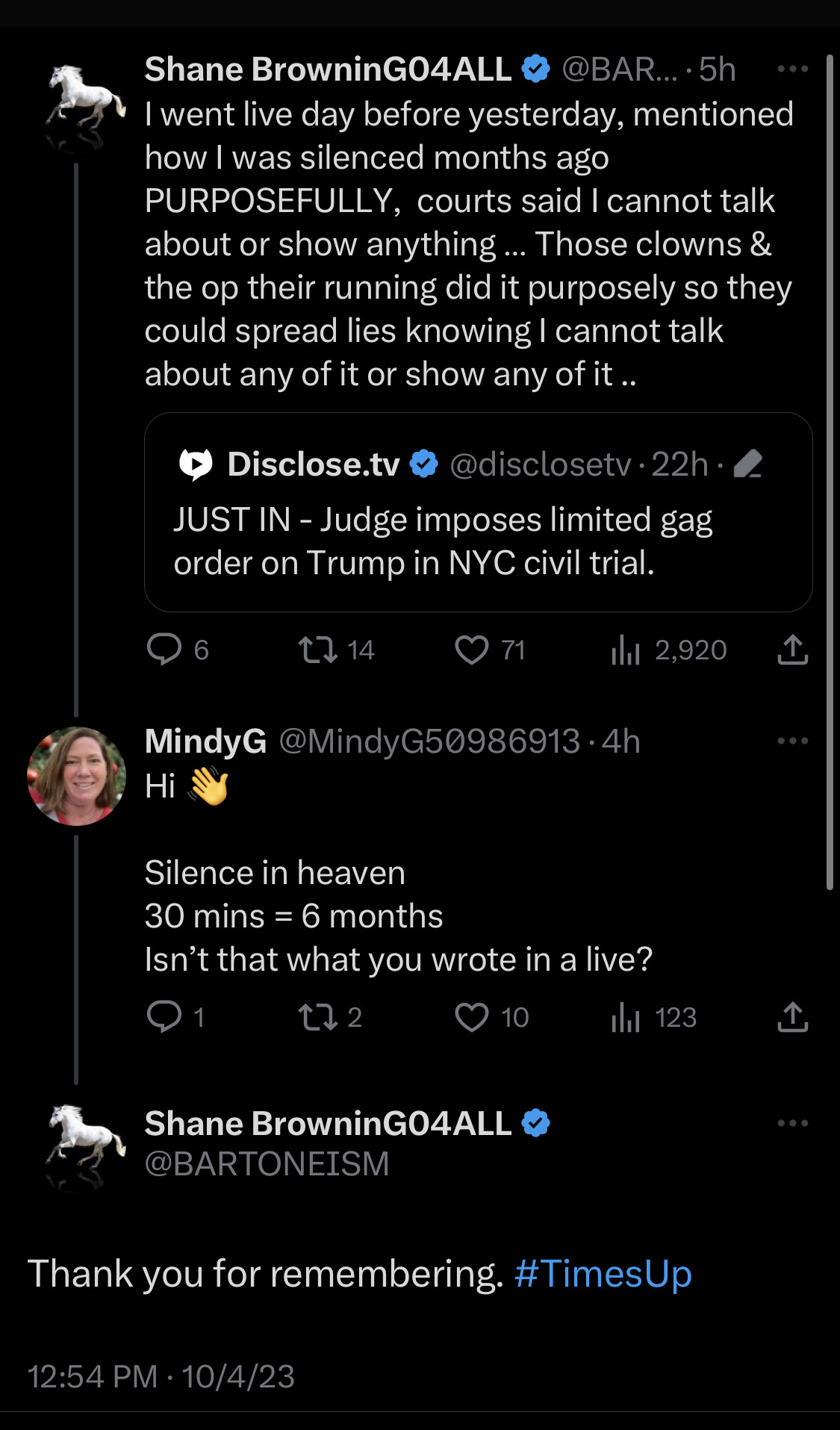
Task: Like the top tweet with 71 likes
Action: click(472, 650)
